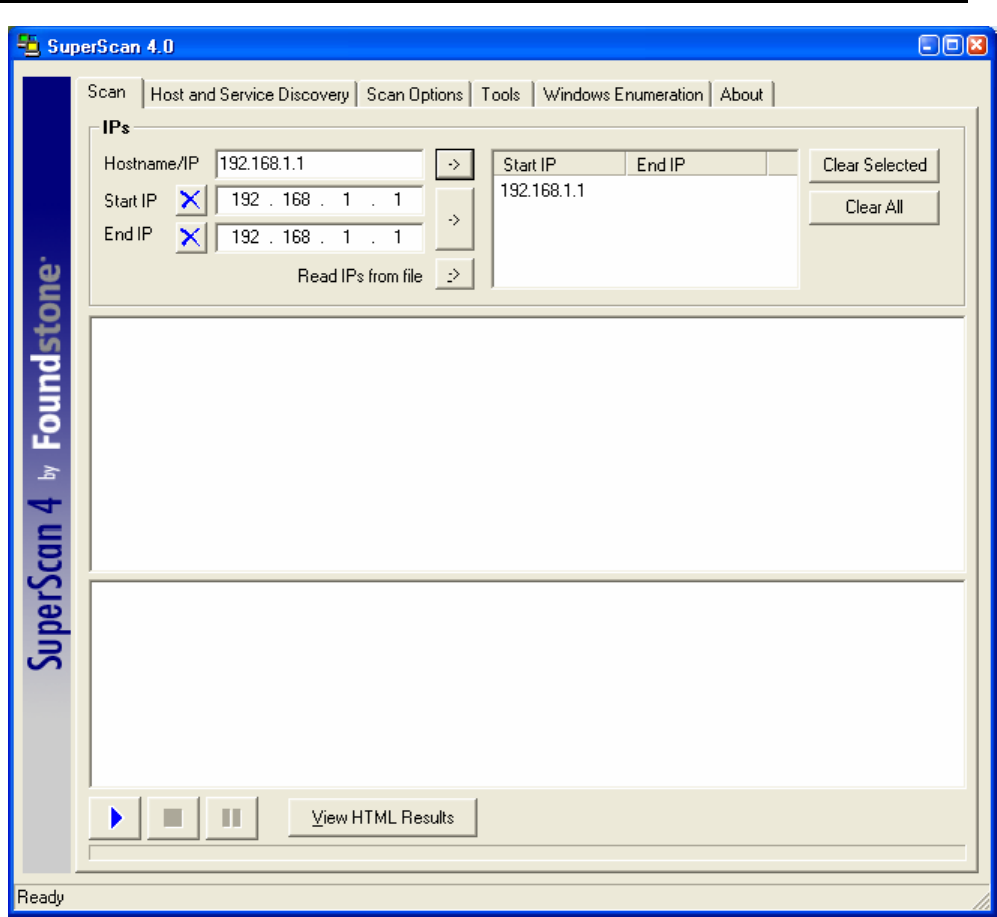Click the Start IP column header

(x=560, y=165)
